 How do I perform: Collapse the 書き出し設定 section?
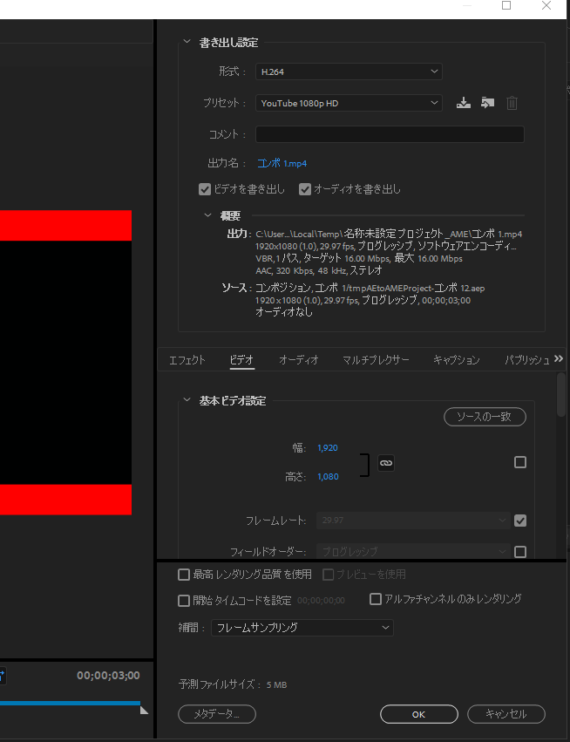[187, 42]
